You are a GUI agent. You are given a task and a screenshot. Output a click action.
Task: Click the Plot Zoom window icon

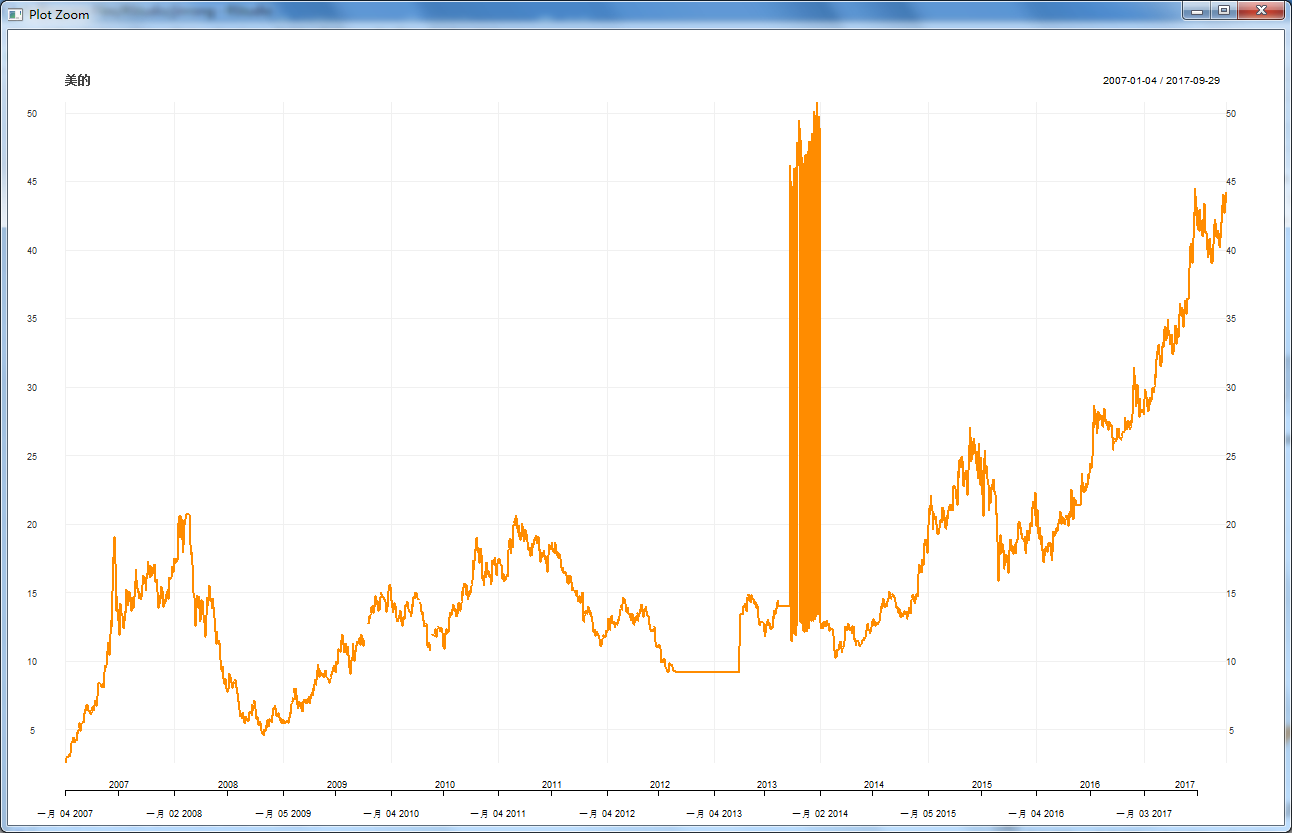15,14
